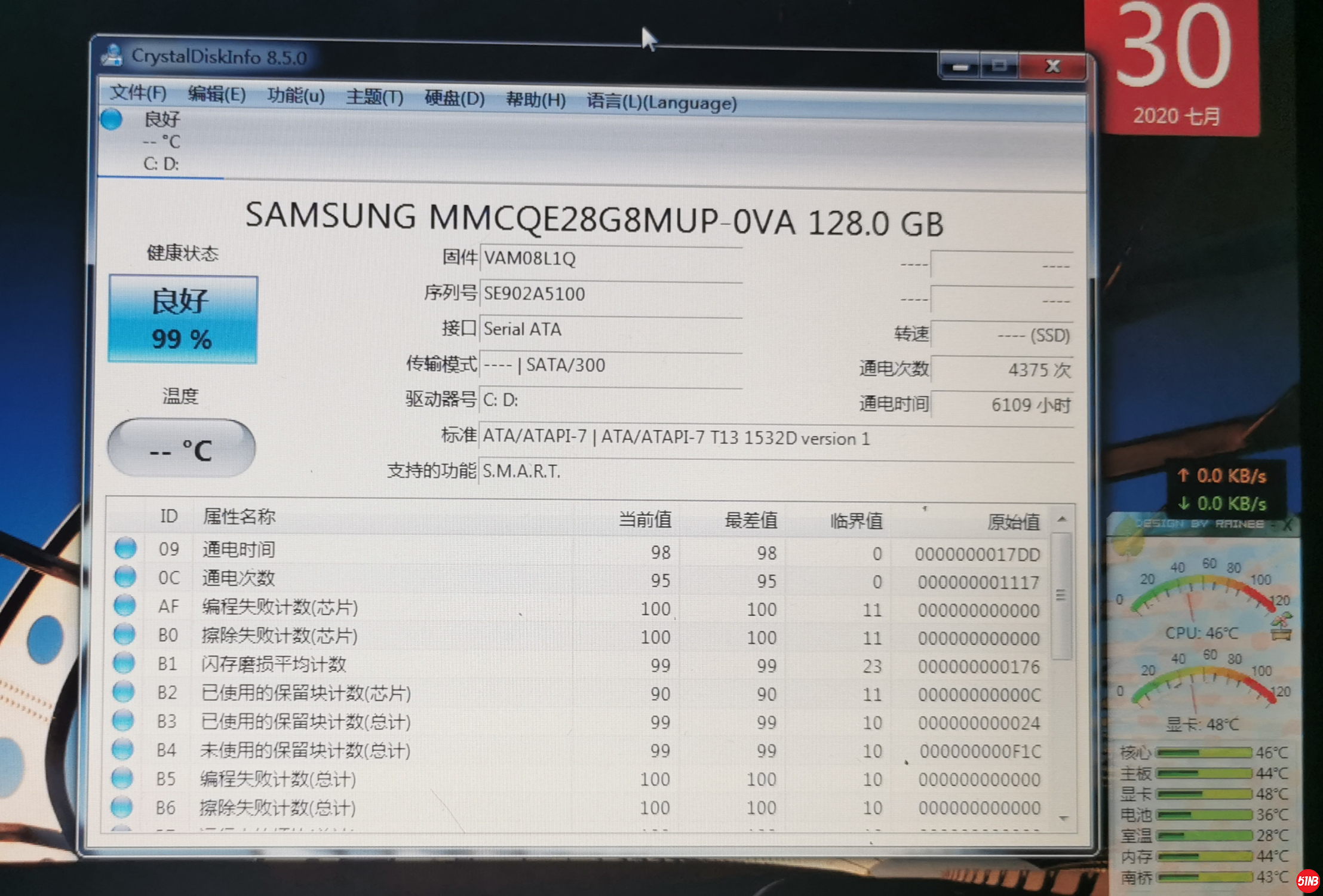Click the 转速 field showing ---- (SSD)
The image size is (1323, 896).
pos(1002,335)
